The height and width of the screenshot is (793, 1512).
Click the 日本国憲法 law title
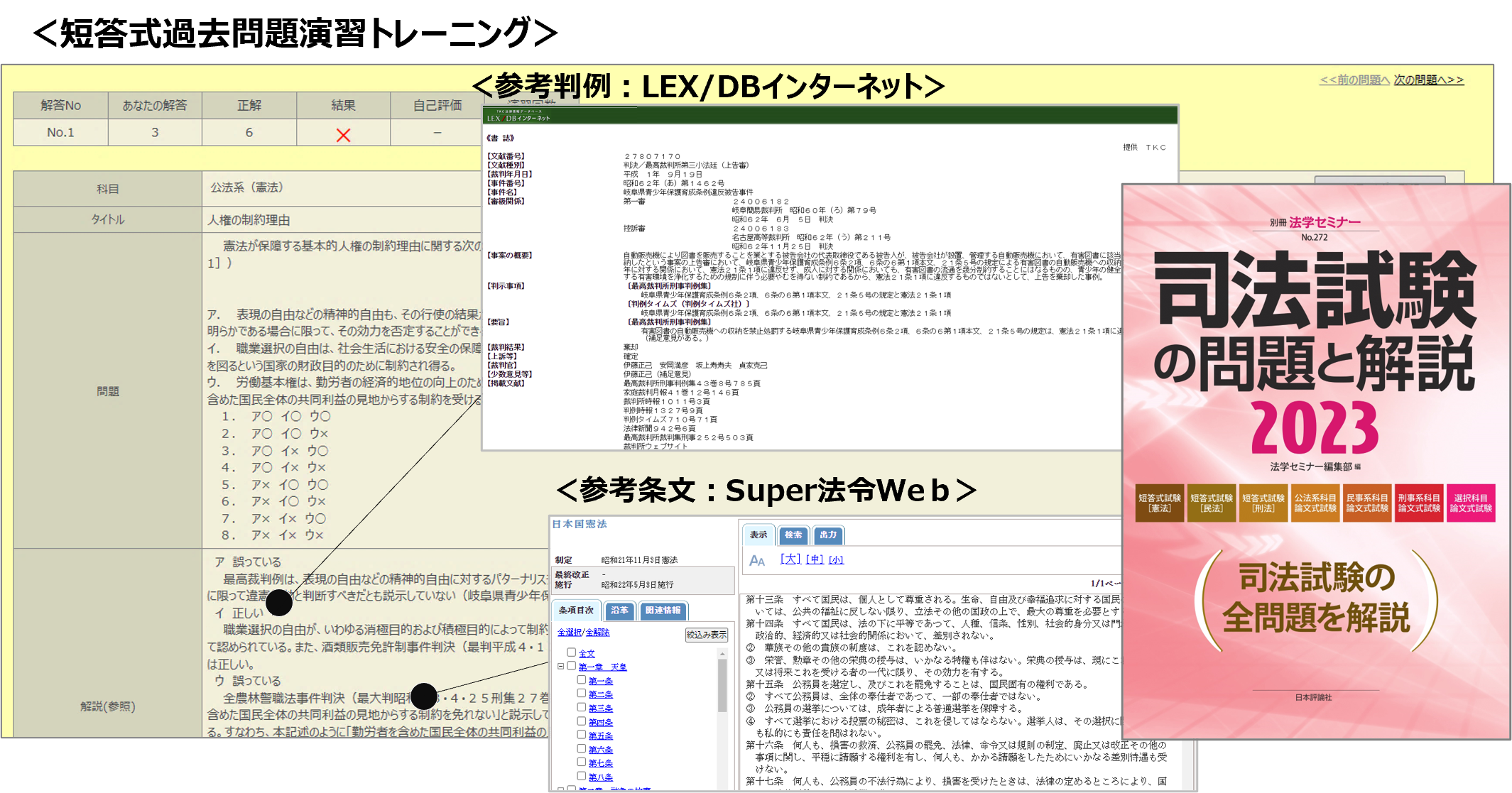coord(580,524)
